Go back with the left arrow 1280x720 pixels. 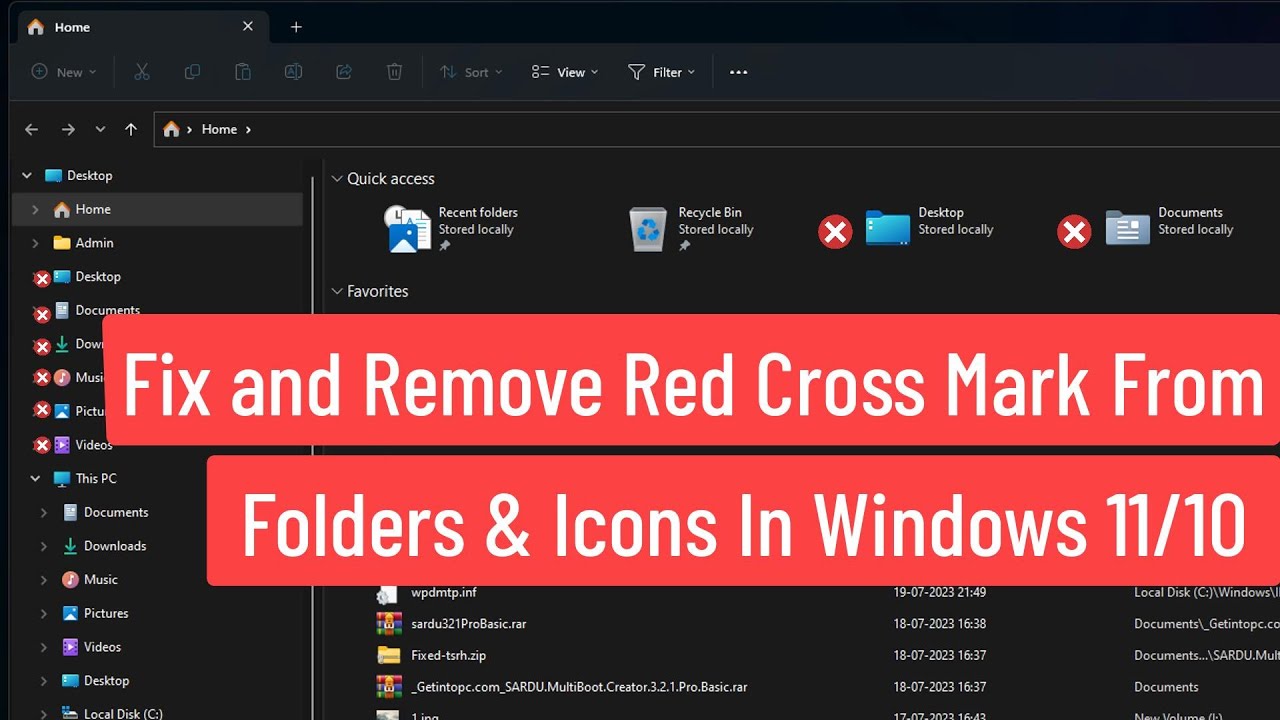pyautogui.click(x=31, y=129)
